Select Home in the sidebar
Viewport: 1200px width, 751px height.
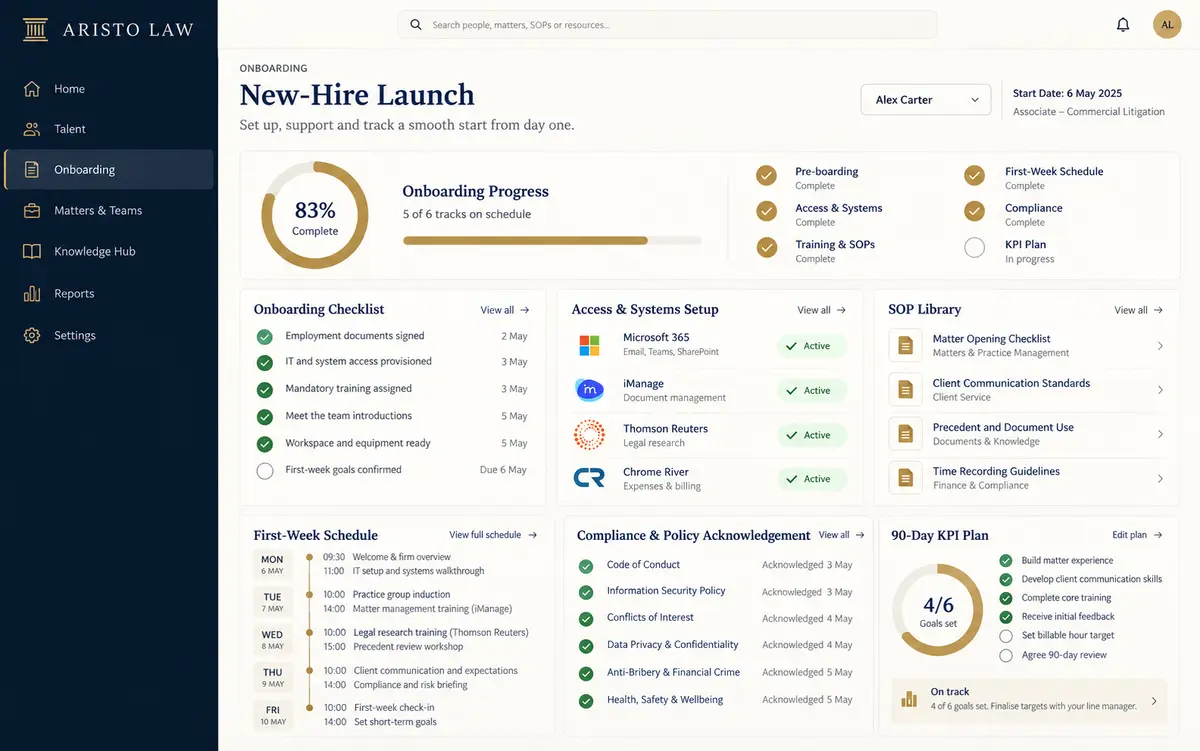(109, 88)
